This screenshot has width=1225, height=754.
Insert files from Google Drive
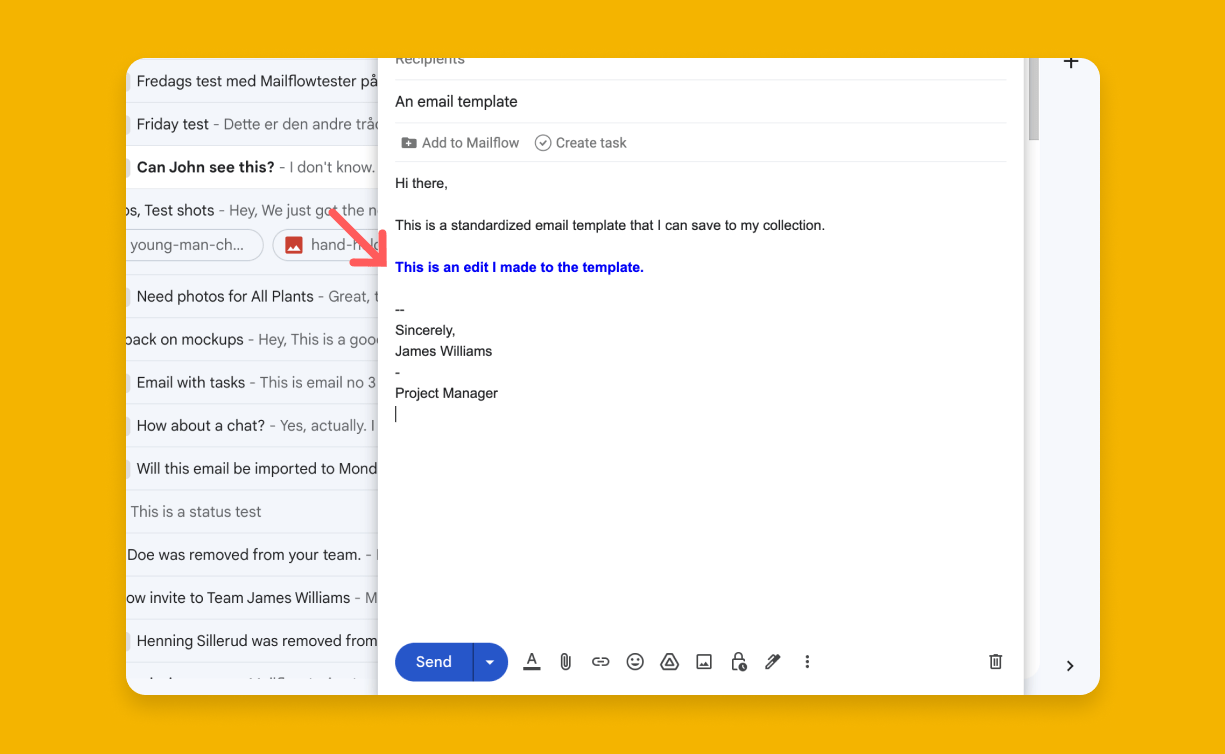(x=669, y=661)
